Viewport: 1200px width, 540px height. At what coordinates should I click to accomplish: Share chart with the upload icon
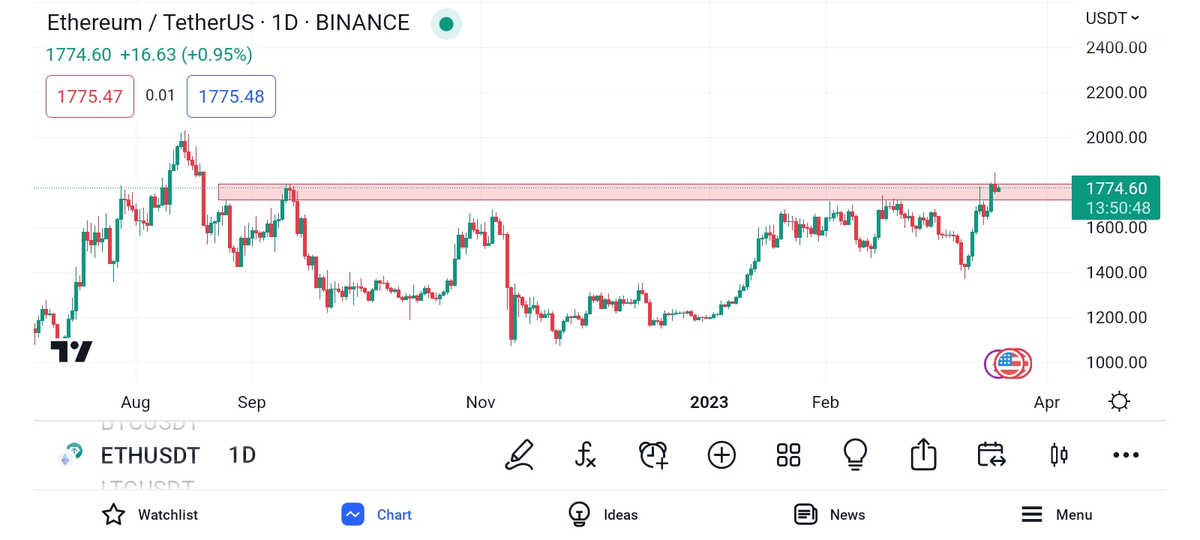[x=923, y=455]
